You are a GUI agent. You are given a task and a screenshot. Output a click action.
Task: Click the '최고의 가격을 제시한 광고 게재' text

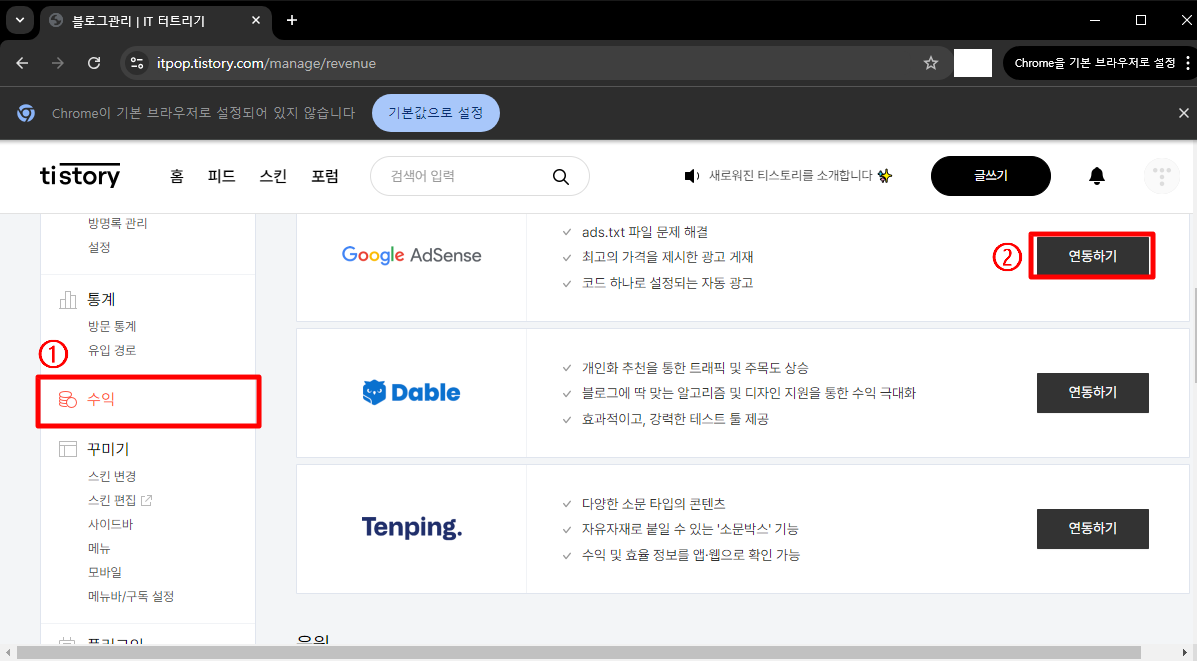click(667, 256)
